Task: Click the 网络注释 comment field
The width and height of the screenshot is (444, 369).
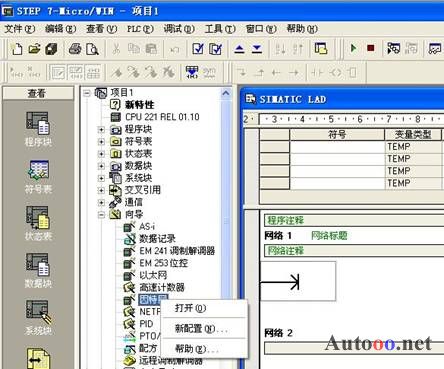Action: pyautogui.click(x=354, y=250)
